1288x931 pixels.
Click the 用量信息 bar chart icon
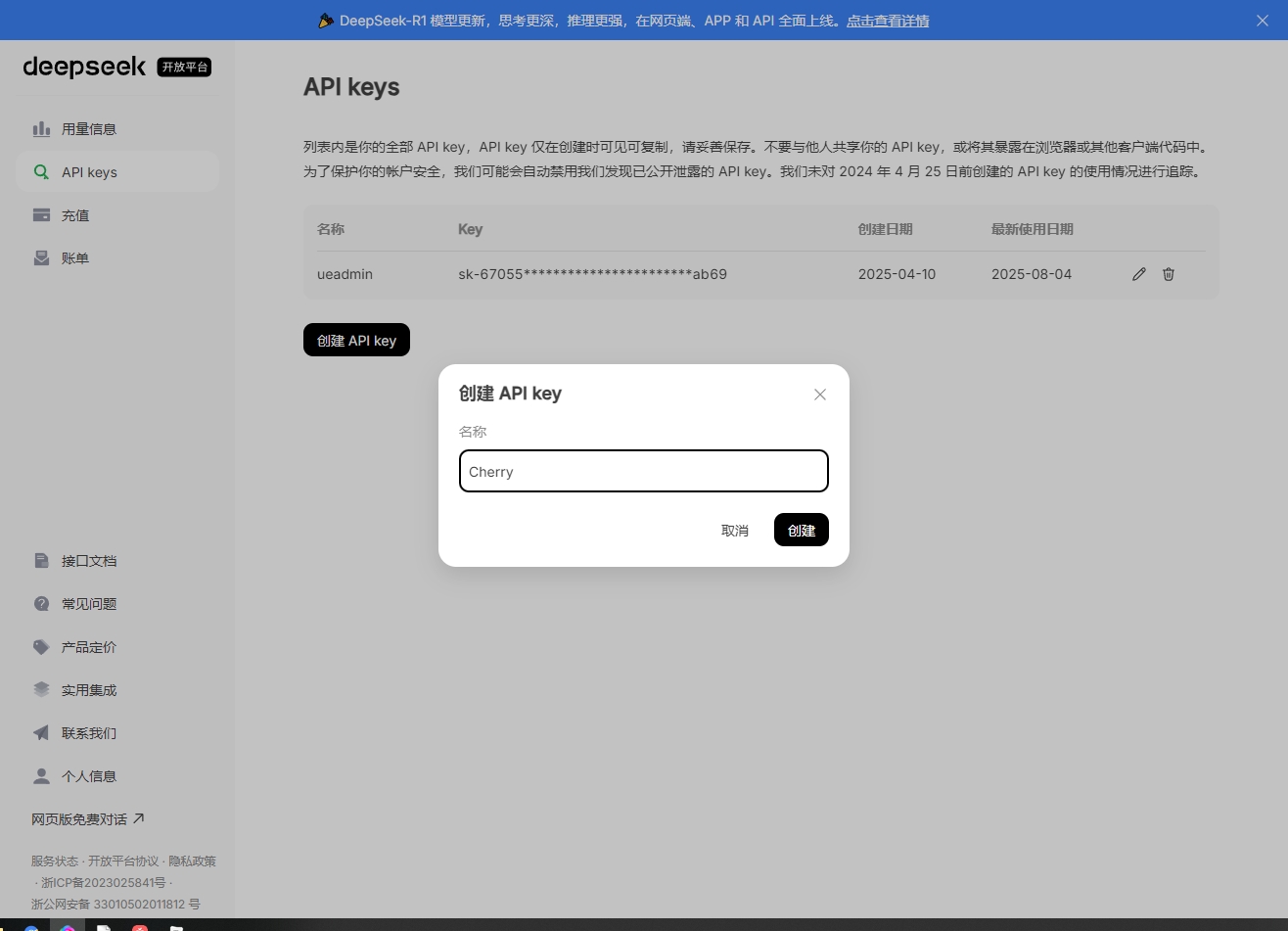click(41, 129)
